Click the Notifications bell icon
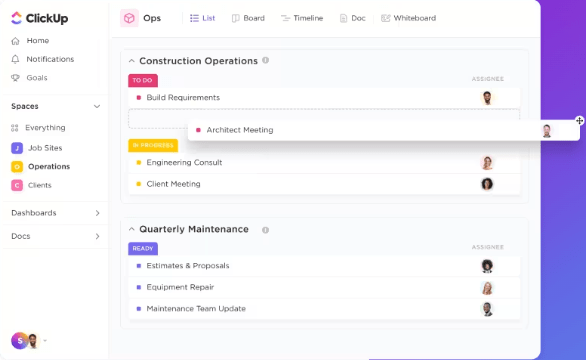The width and height of the screenshot is (586, 360). point(15,59)
